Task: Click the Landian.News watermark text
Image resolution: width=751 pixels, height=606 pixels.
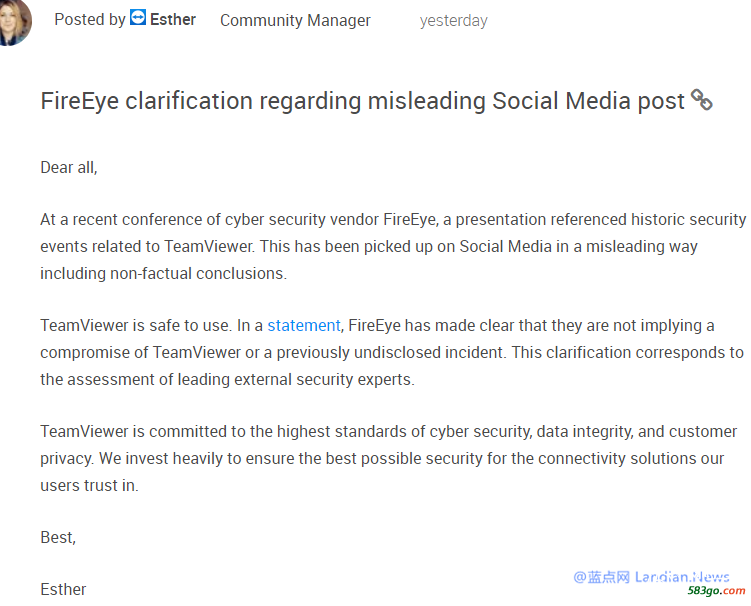Action: tap(651, 577)
